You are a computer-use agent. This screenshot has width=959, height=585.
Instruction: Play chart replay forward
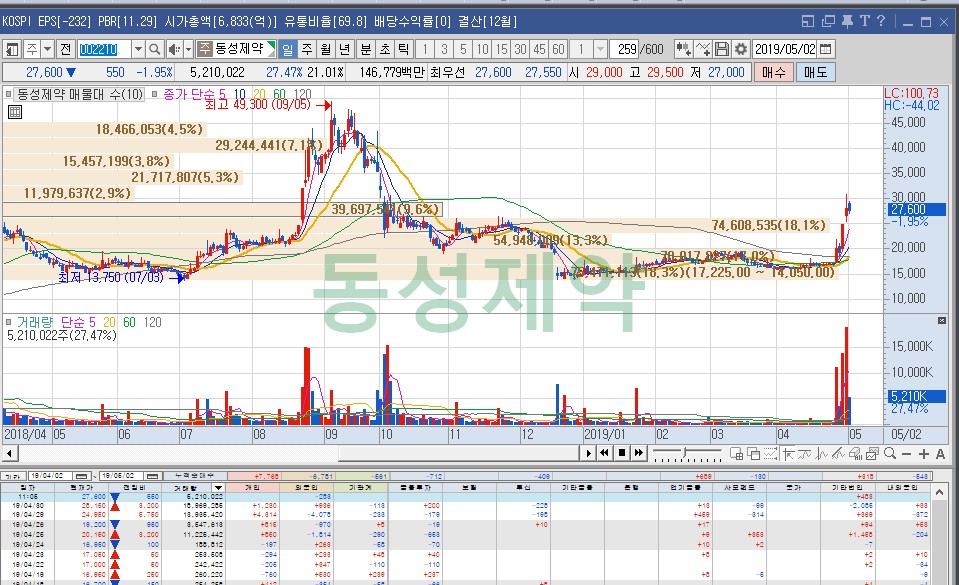588,453
